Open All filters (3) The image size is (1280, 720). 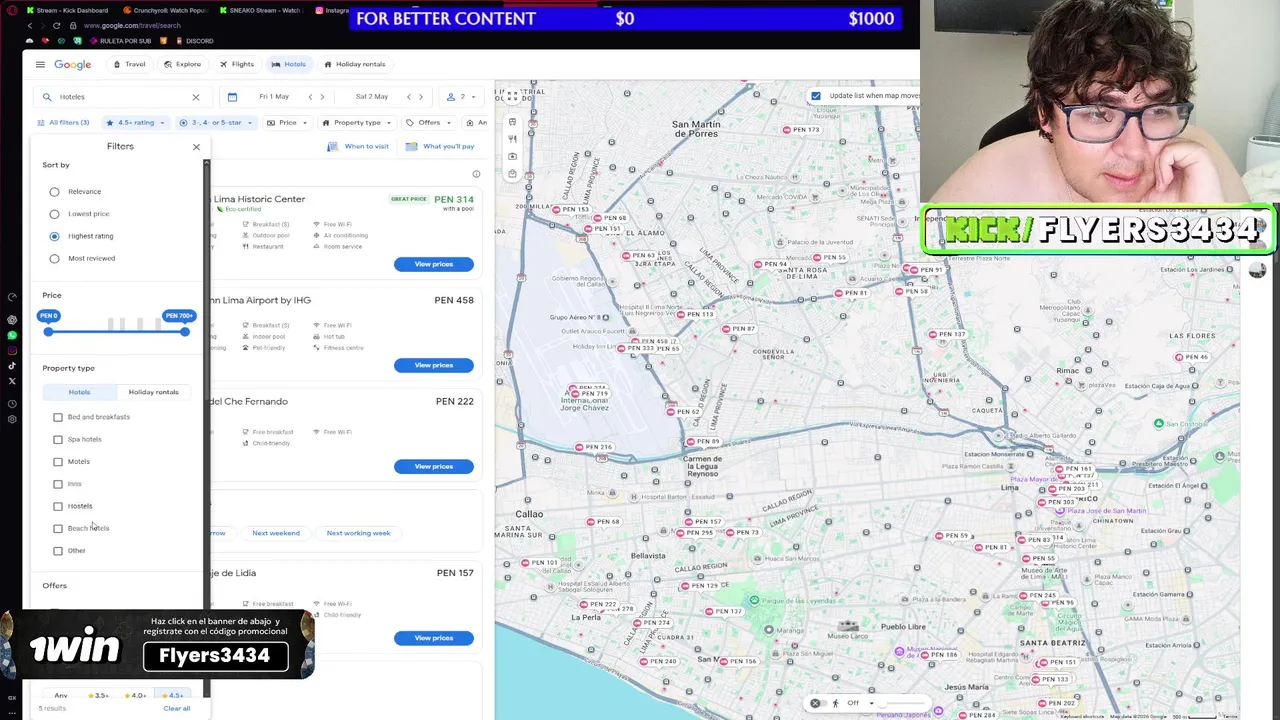[x=63, y=123]
